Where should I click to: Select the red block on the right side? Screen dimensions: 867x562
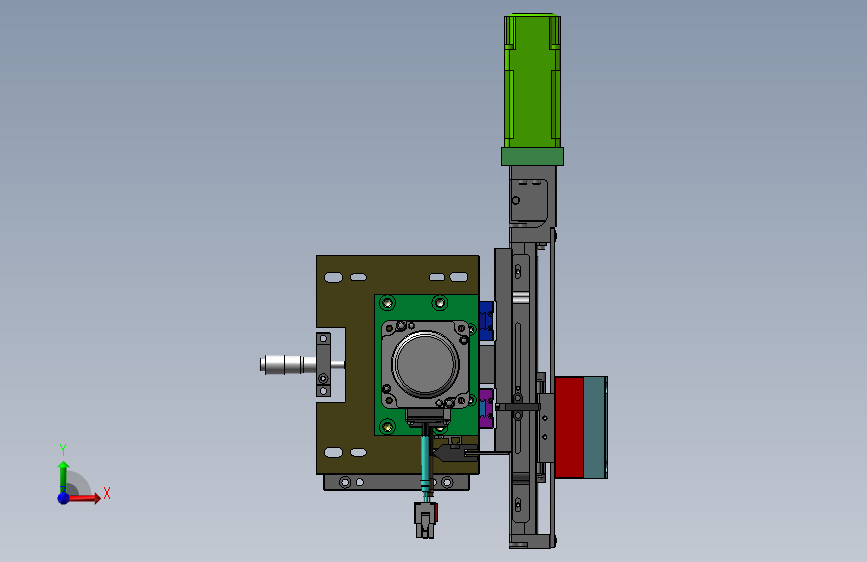tap(569, 427)
